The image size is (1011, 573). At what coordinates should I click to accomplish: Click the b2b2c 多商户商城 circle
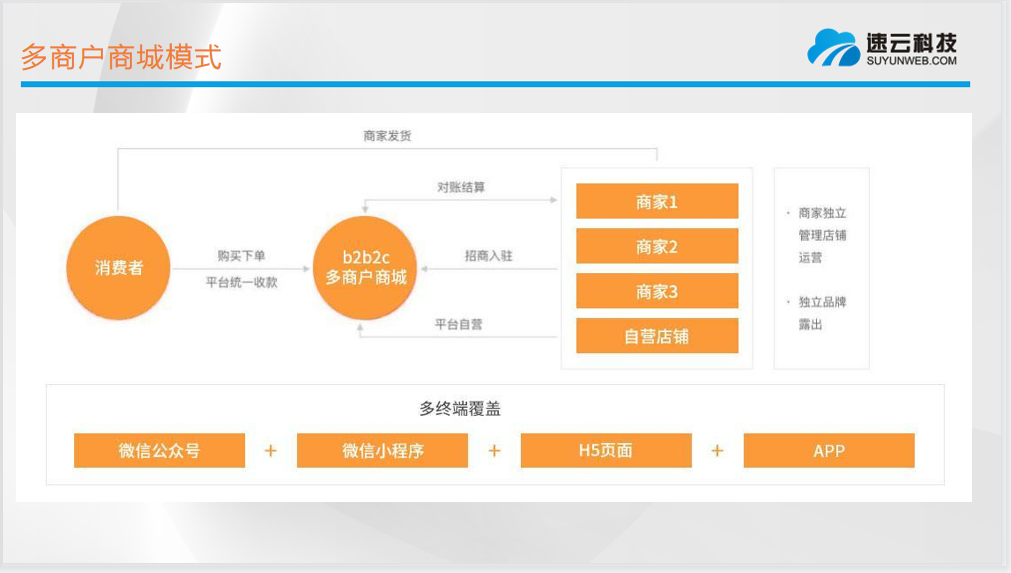click(x=366, y=268)
